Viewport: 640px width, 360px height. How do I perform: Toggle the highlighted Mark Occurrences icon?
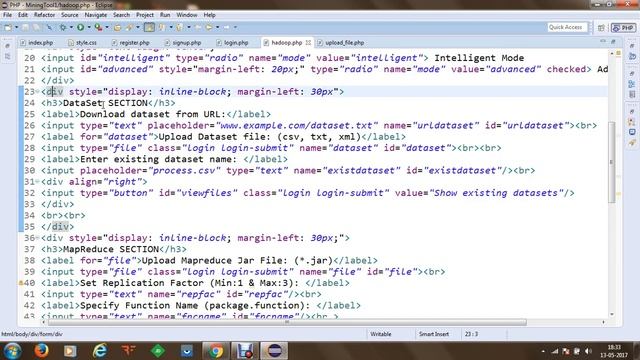(149, 27)
